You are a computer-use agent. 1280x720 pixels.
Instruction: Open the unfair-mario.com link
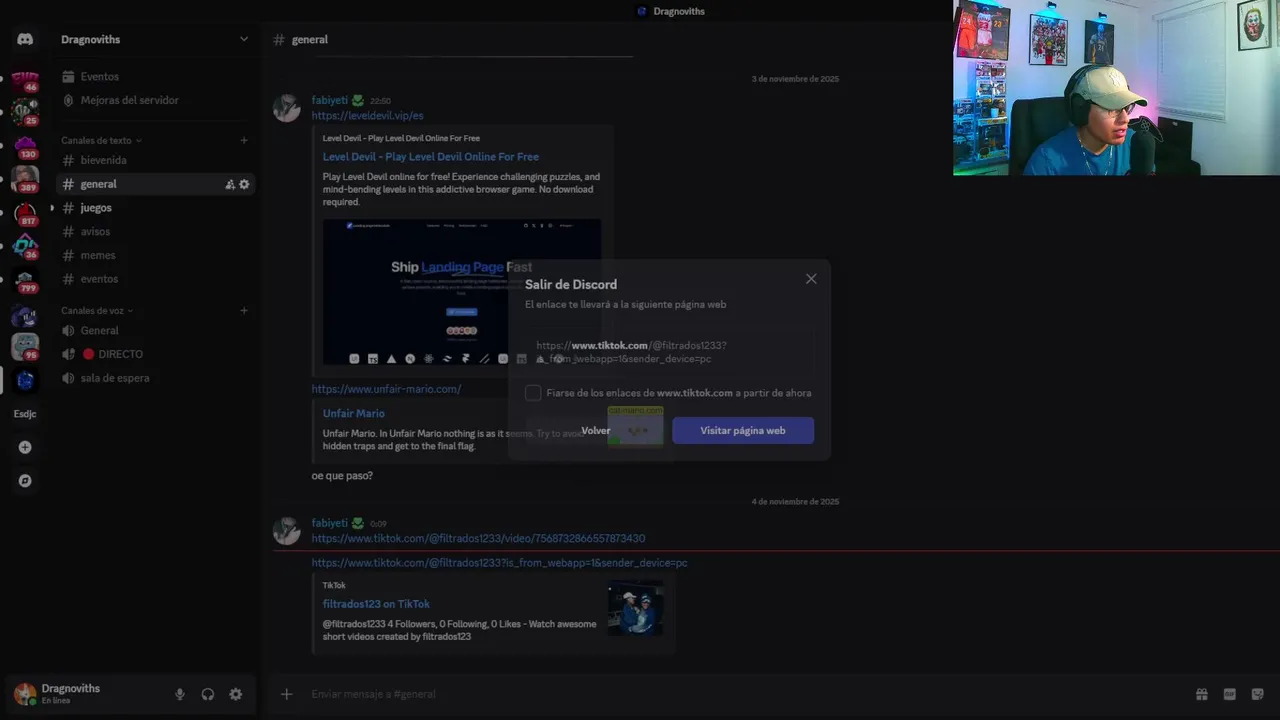click(x=386, y=389)
